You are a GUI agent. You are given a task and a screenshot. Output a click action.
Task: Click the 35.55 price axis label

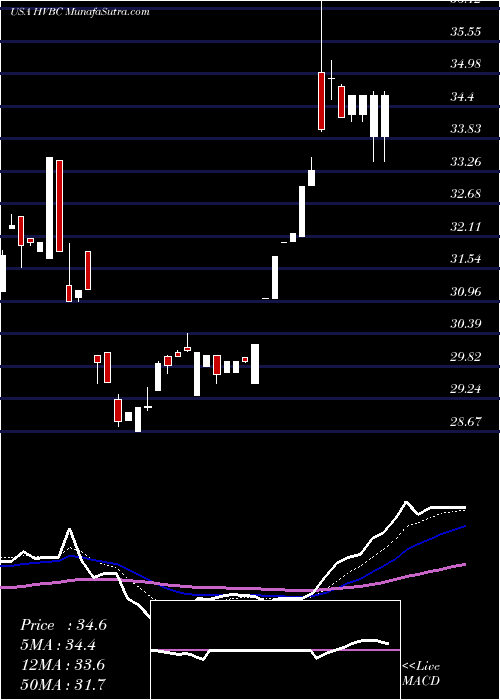[466, 32]
